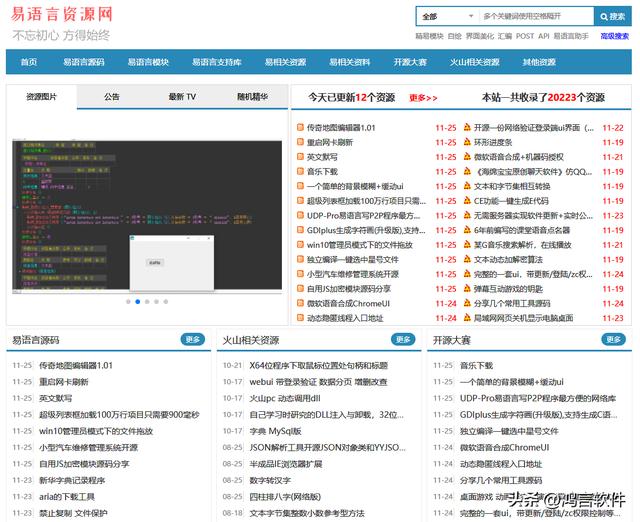Open 字典 MySql版 entry
The image size is (640, 522).
point(275,431)
